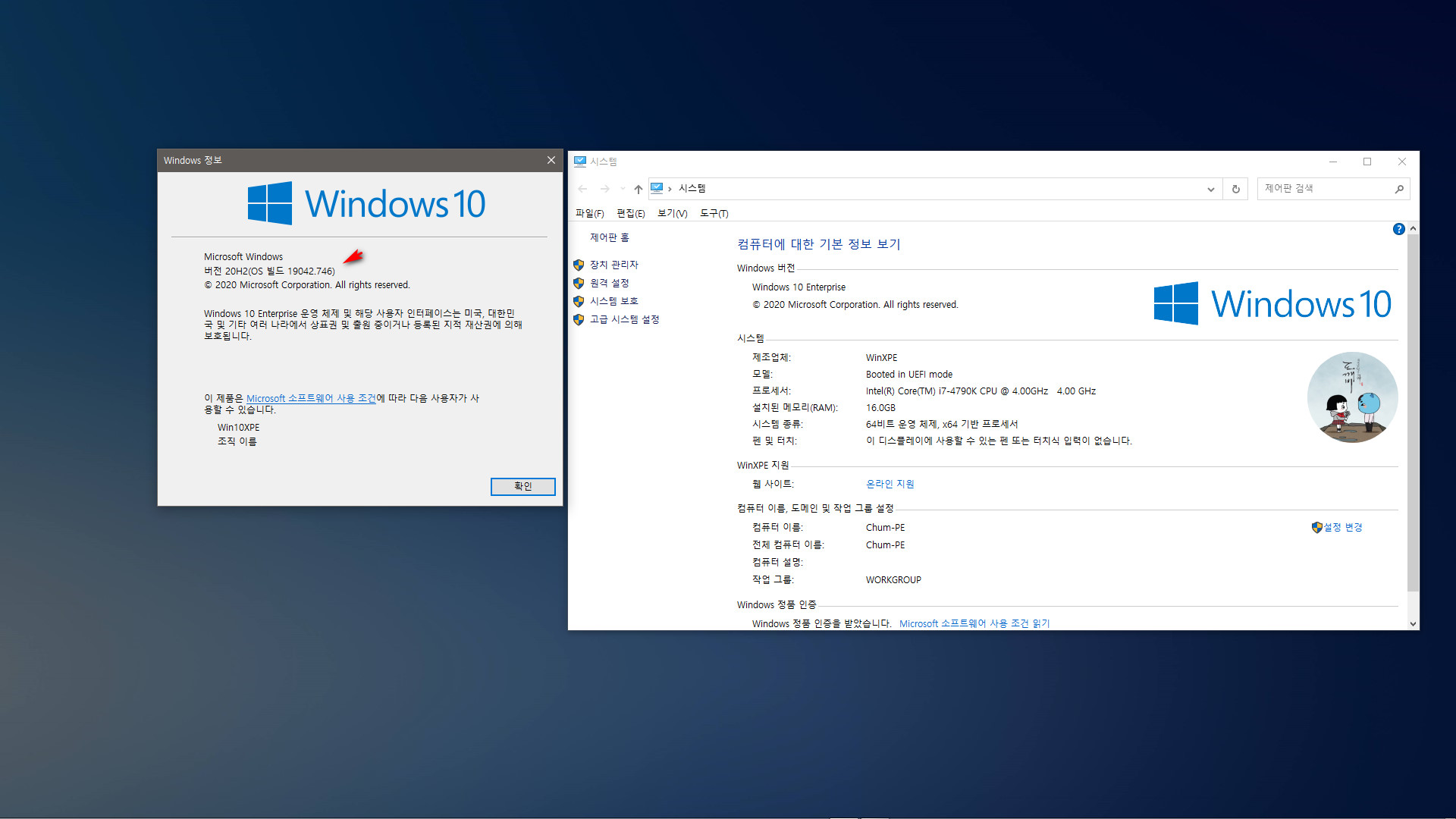Viewport: 1456px width, 819px height.
Task: Click scrollbar down arrow in System window
Action: (x=1413, y=623)
